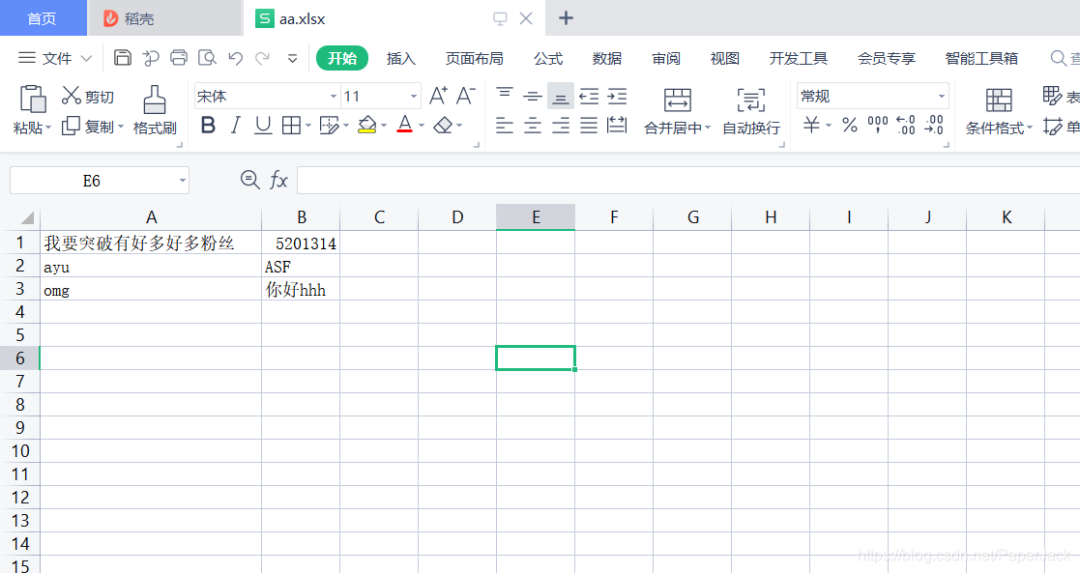The height and width of the screenshot is (573, 1080).
Task: Open the 审阅 (Review) ribbon tab
Action: click(666, 59)
